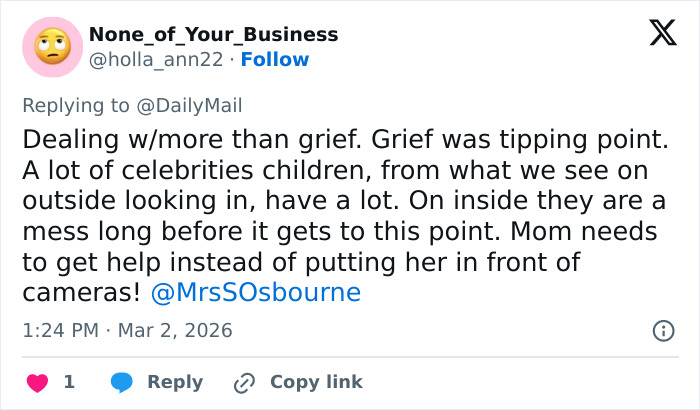Open the @MrsSOsbourne mention
This screenshot has width=700, height=410.
(256, 293)
